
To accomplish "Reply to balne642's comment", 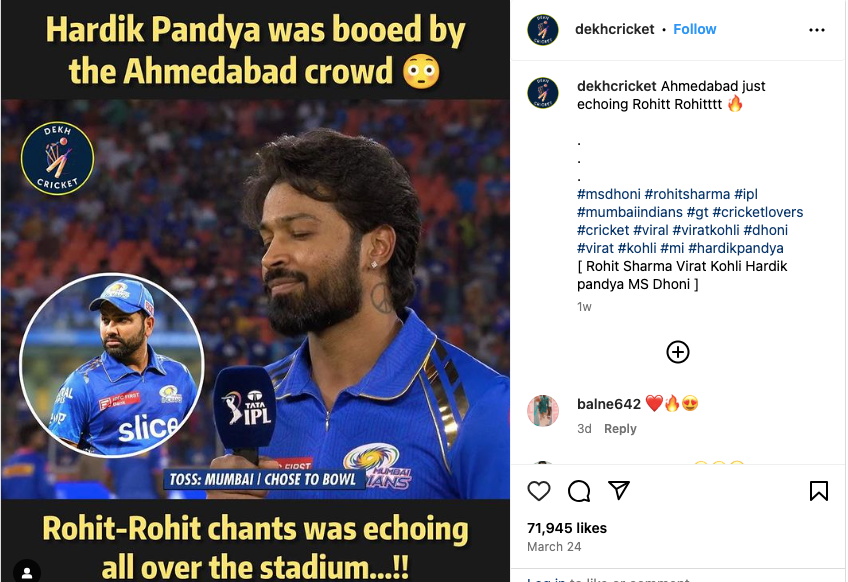I will (620, 429).
